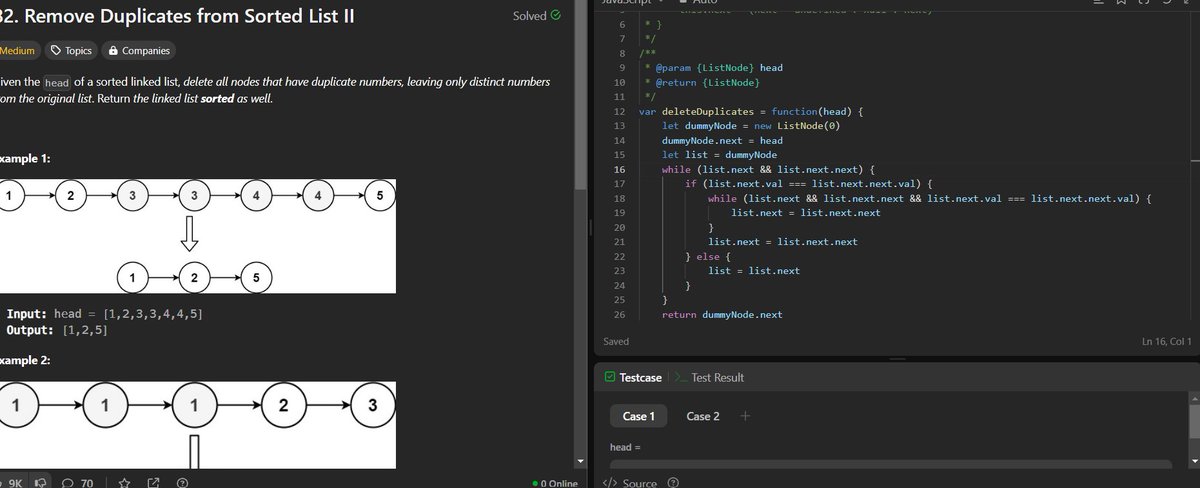Select the Case 2 tab

coord(703,416)
